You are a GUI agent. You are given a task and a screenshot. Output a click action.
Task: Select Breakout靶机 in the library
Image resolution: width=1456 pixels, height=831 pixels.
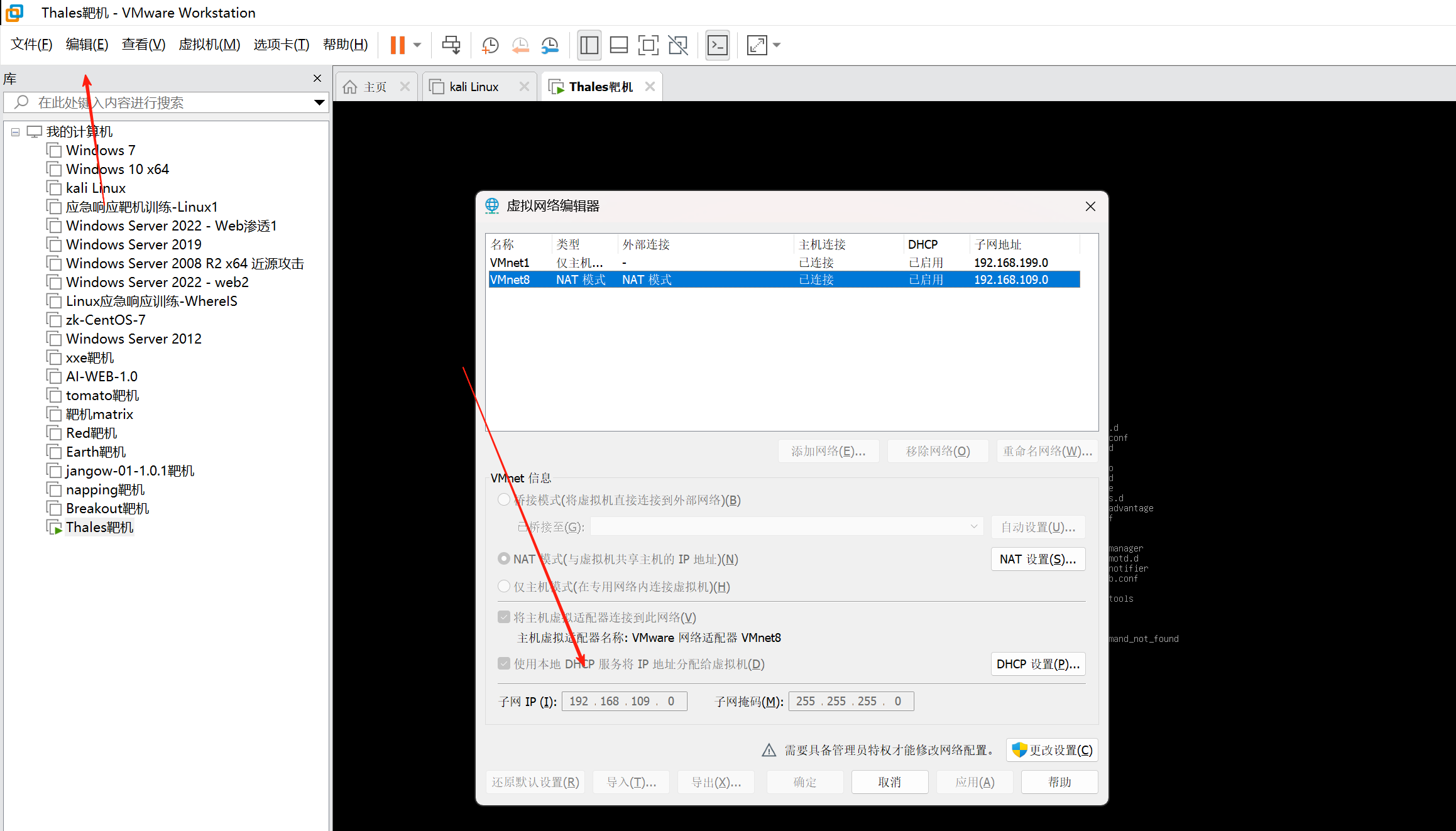coord(107,509)
